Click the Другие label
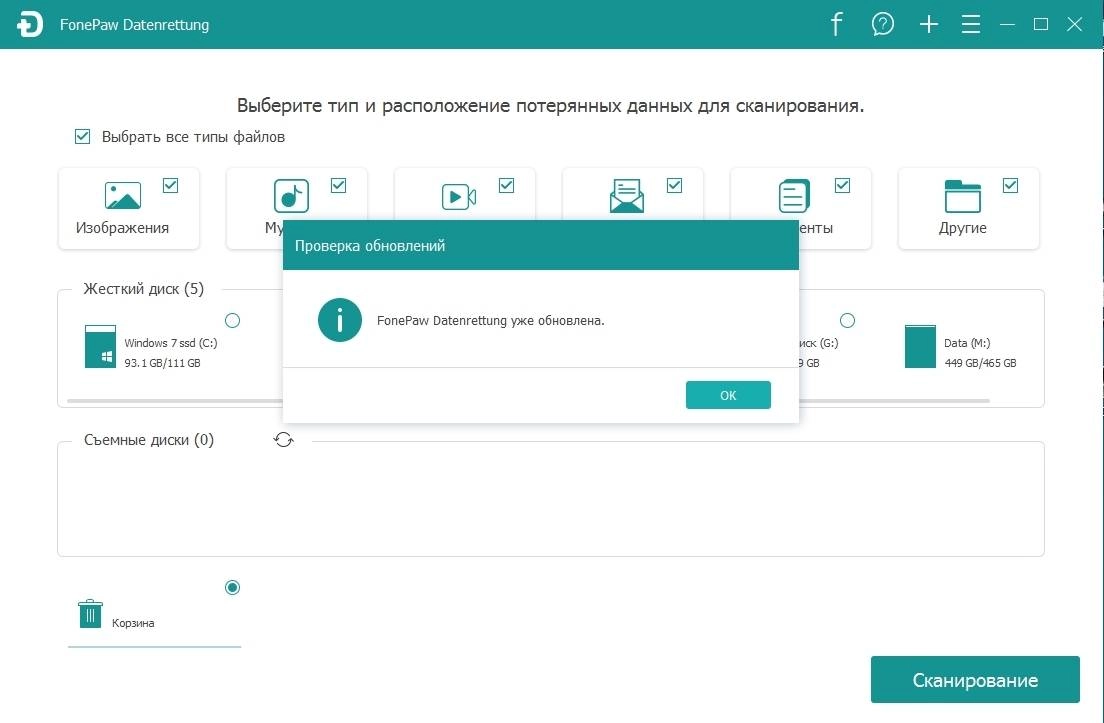This screenshot has height=723, width=1104. click(x=962, y=228)
